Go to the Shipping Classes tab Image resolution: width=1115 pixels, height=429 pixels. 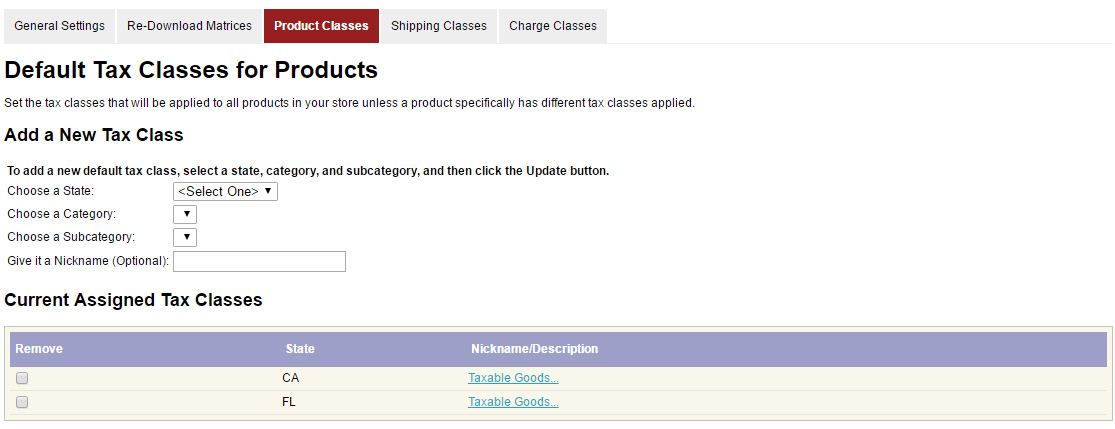pyautogui.click(x=439, y=26)
